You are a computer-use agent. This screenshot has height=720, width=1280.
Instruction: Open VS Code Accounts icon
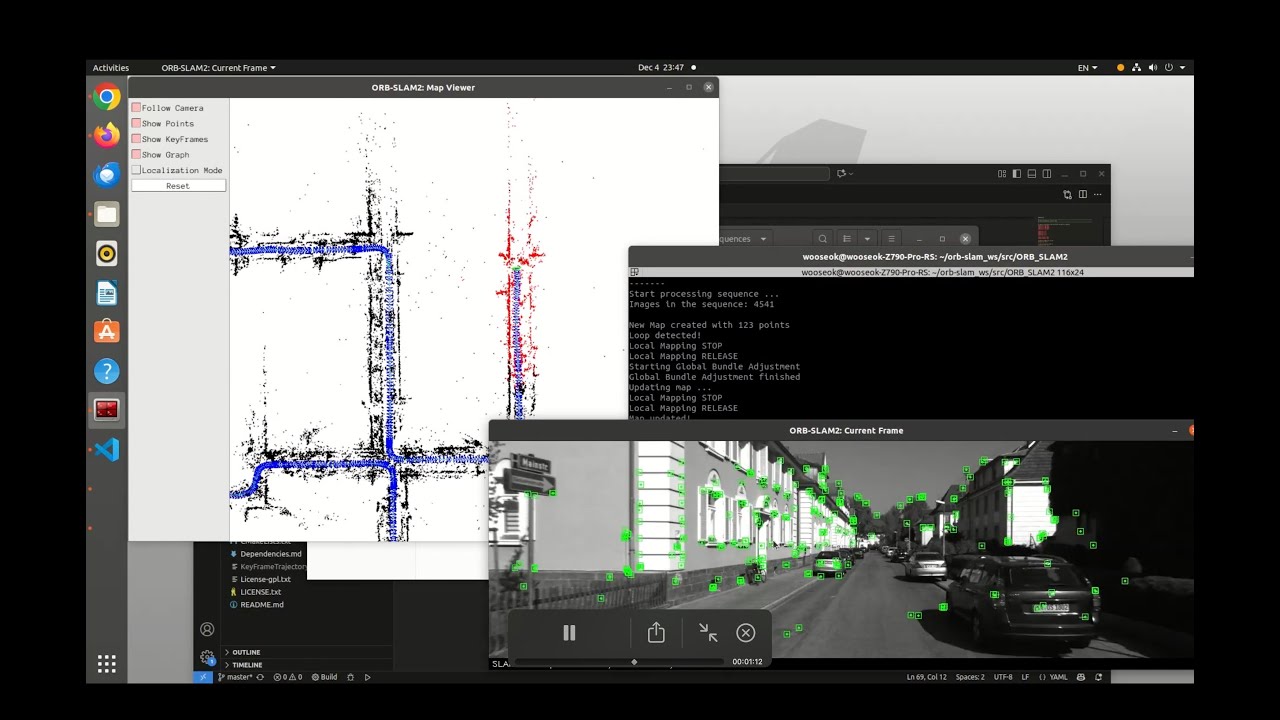(207, 629)
